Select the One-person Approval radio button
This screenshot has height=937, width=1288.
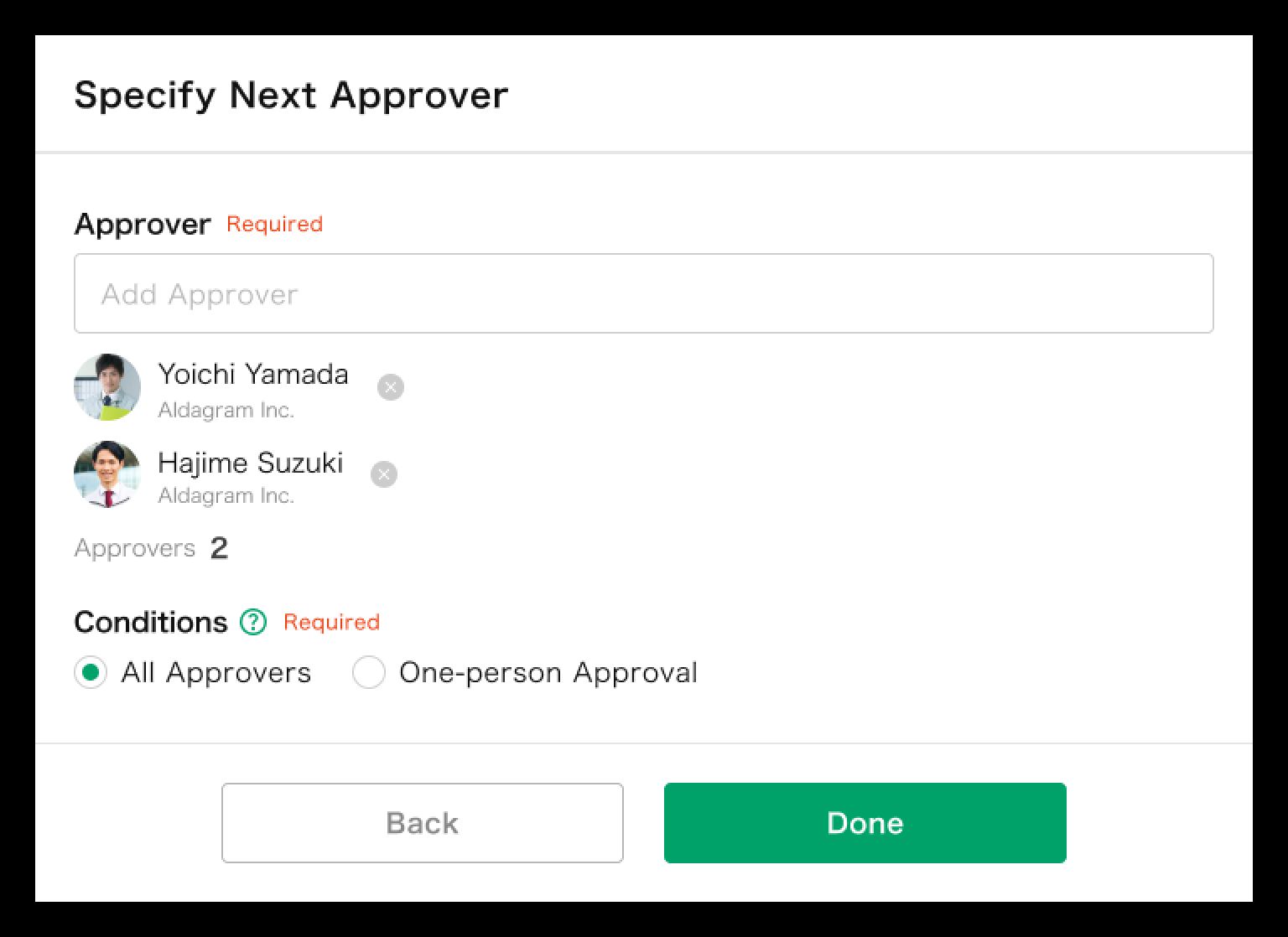(x=368, y=672)
